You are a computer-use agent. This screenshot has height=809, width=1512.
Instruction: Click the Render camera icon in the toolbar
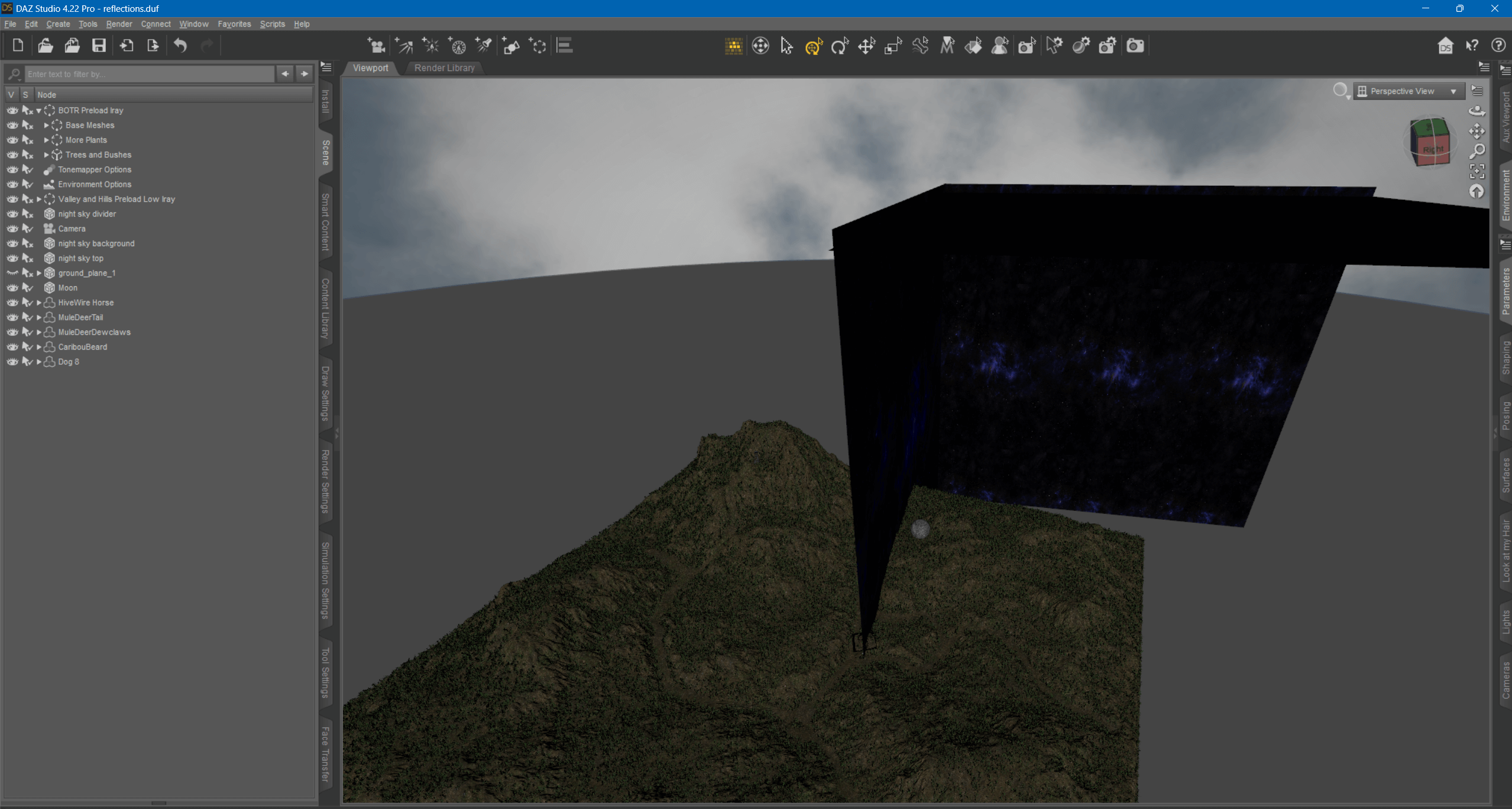[x=1135, y=46]
